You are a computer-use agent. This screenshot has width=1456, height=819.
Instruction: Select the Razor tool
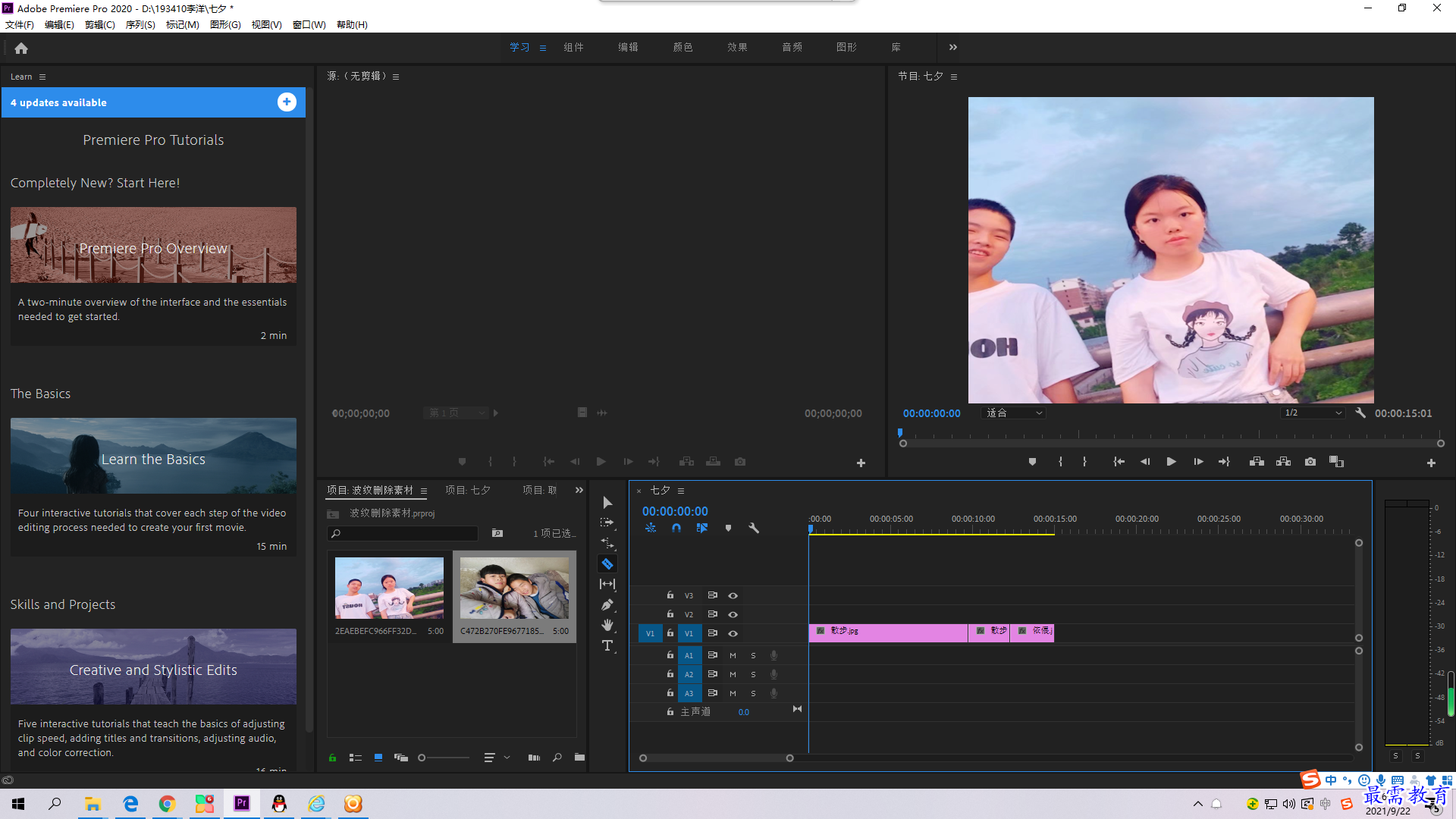pyautogui.click(x=607, y=563)
